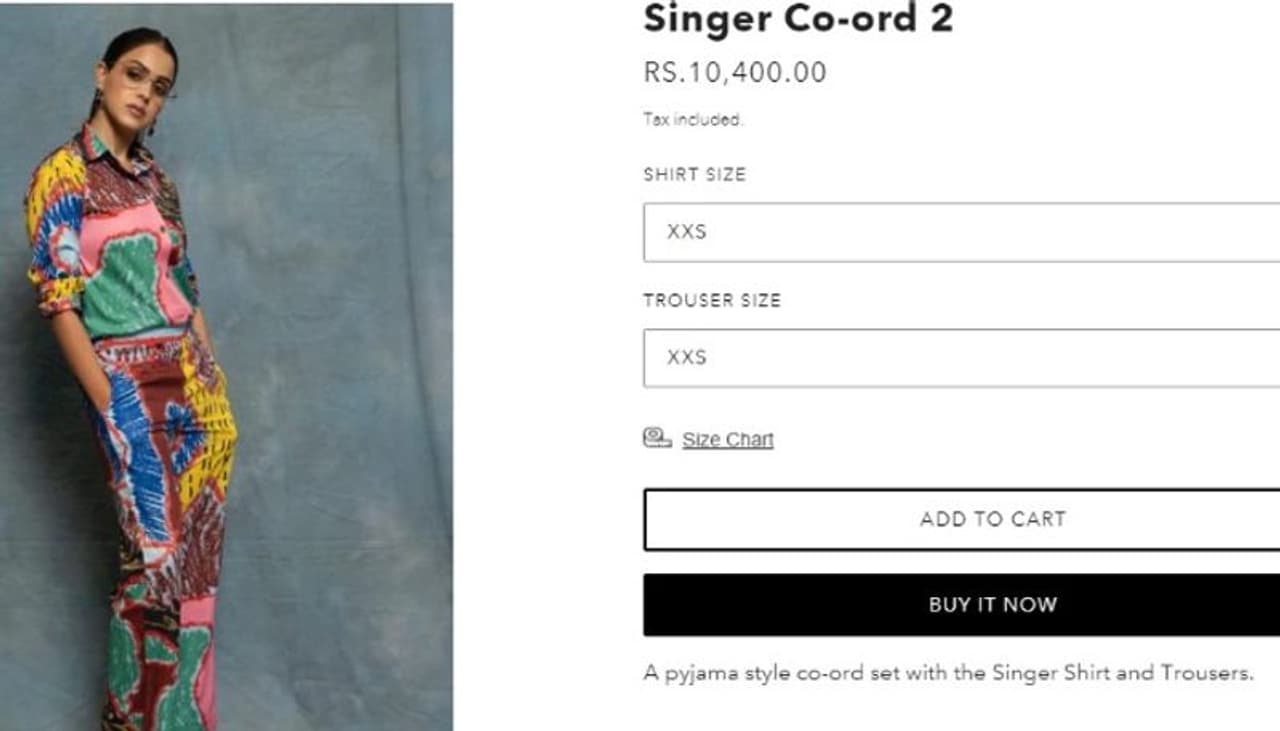The image size is (1280, 731).
Task: Open the Size Chart link
Action: point(728,440)
